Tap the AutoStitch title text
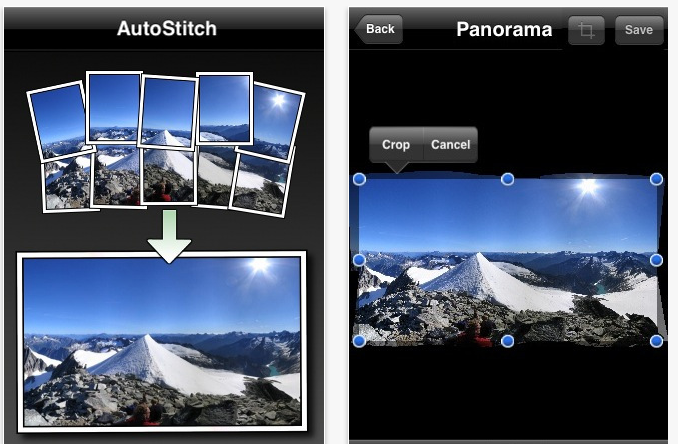Image resolution: width=678 pixels, height=444 pixels. point(166,27)
